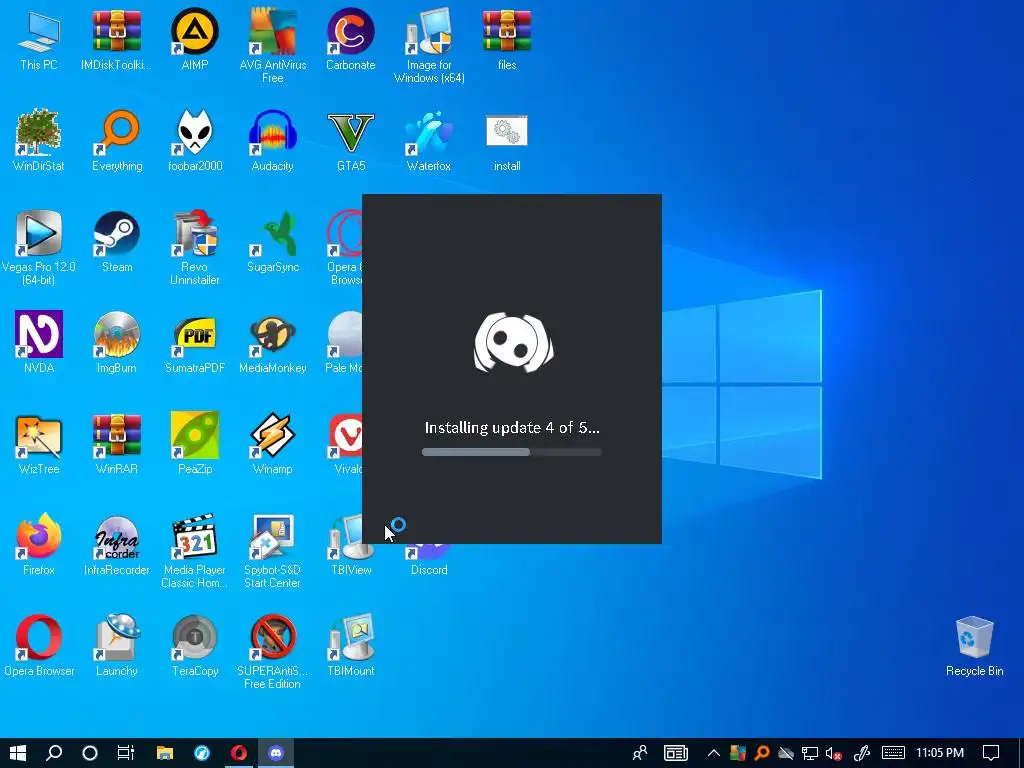Select the ImgBurn disc icon
The height and width of the screenshot is (768, 1024).
116,334
